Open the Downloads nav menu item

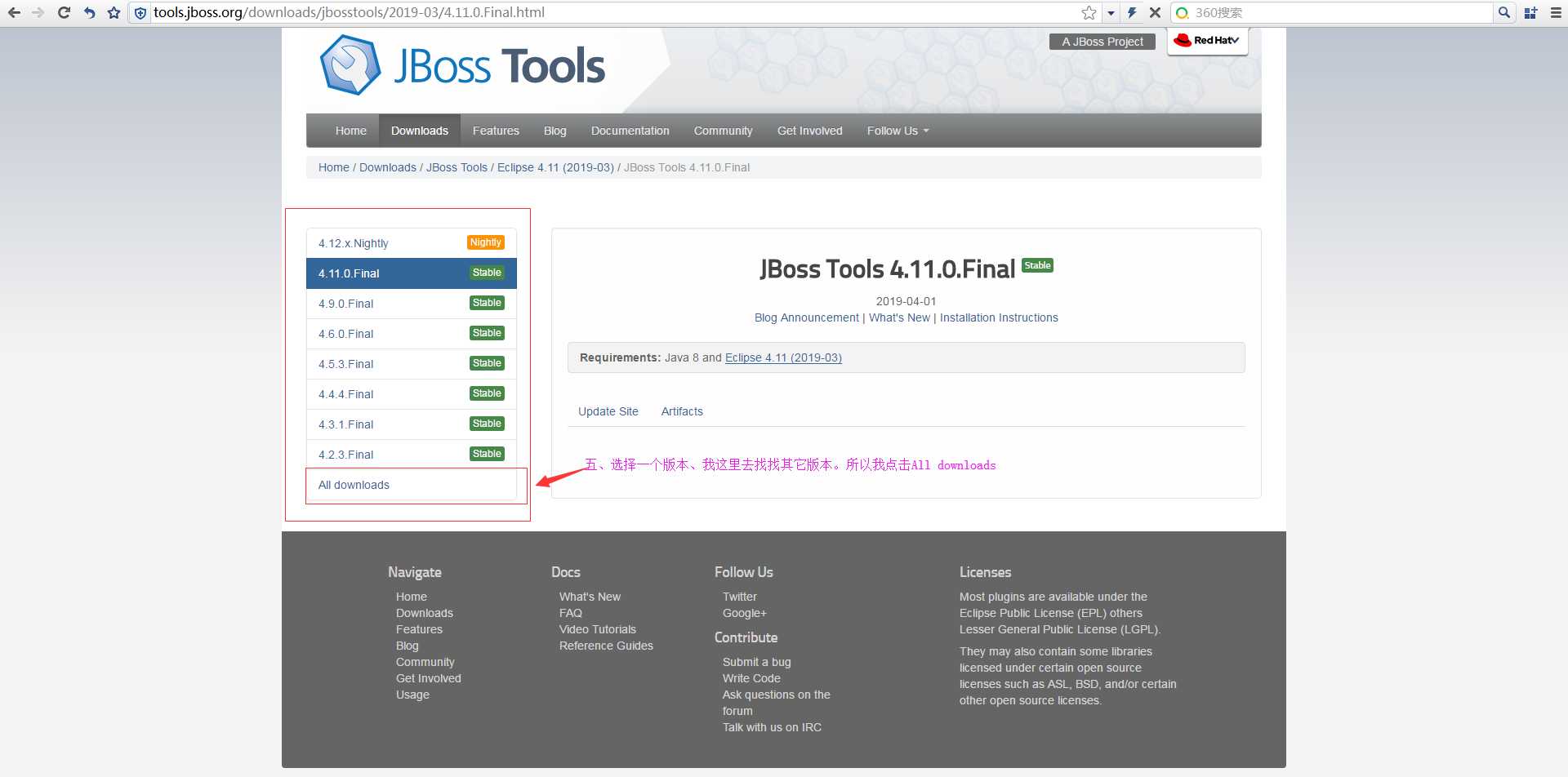420,131
